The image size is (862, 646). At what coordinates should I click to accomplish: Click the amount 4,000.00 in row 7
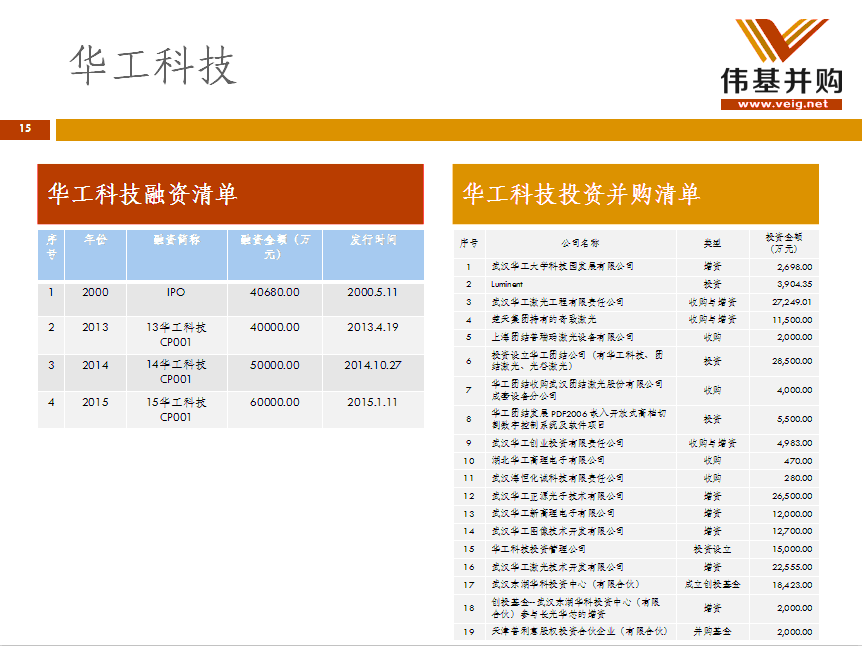794,390
